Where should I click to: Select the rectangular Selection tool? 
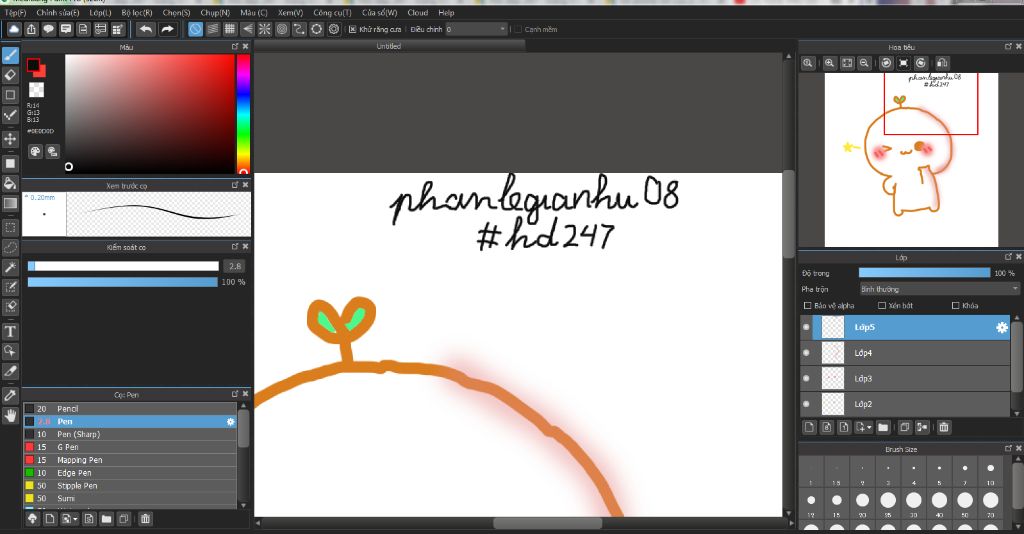pos(10,227)
